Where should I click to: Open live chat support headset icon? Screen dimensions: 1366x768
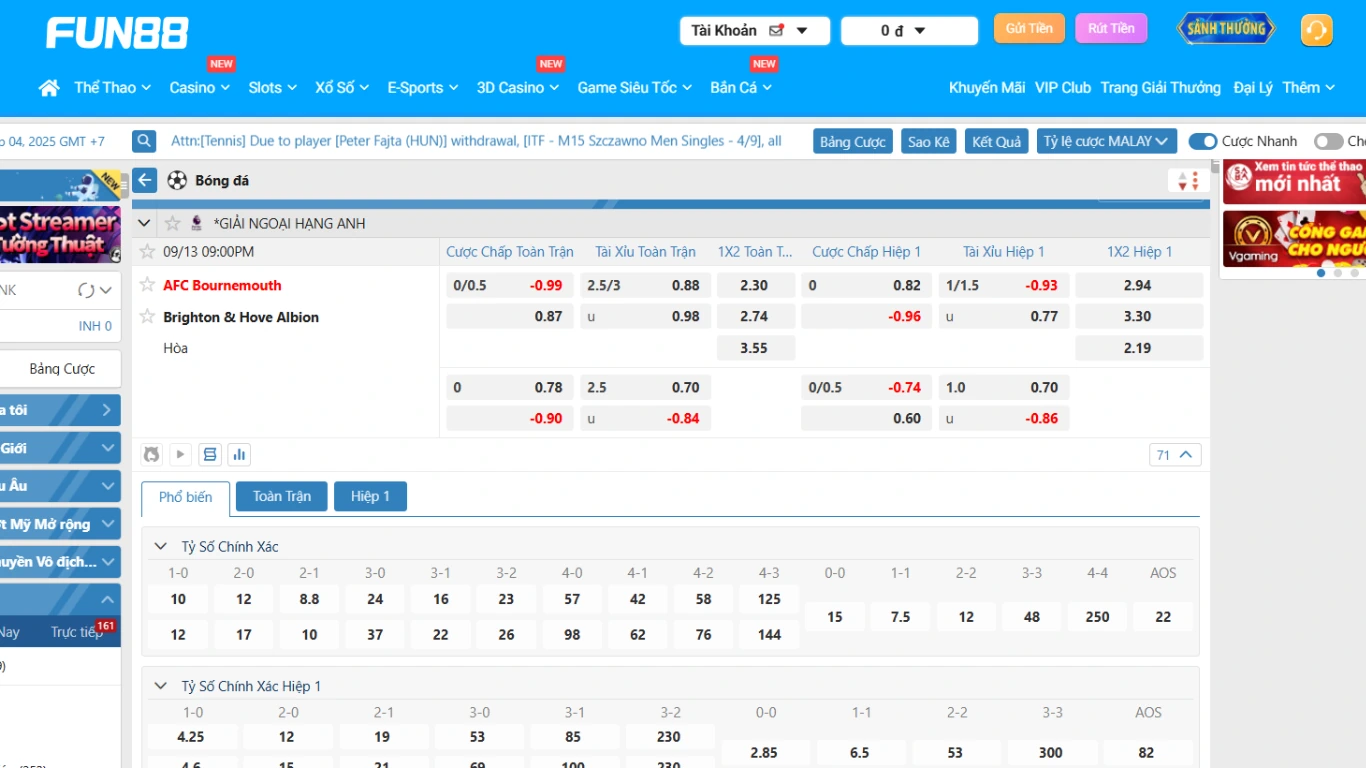pos(1316,30)
